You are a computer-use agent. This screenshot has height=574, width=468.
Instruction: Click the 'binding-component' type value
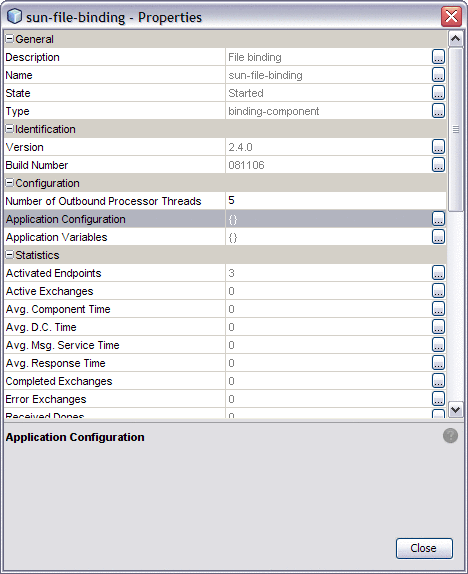pos(274,111)
